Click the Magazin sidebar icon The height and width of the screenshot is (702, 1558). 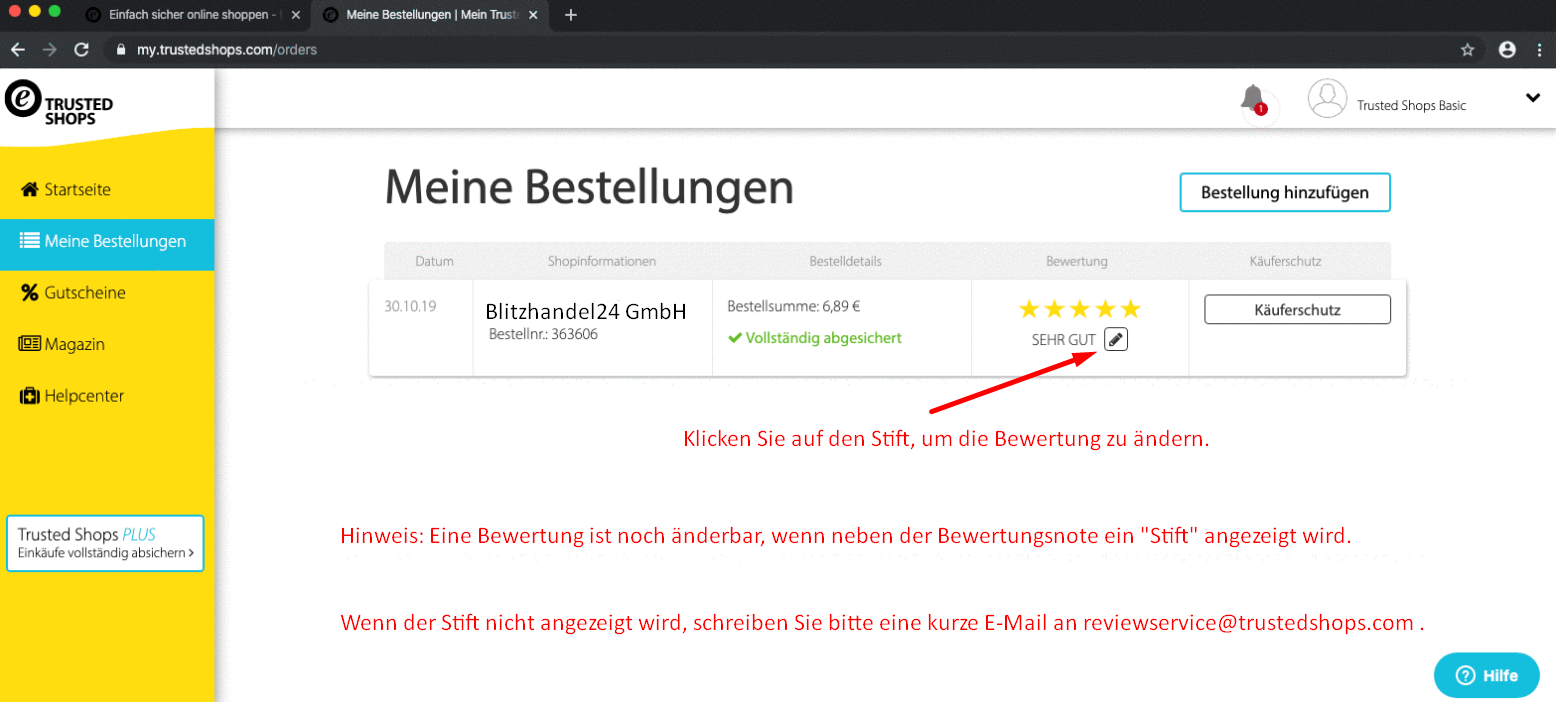(30, 344)
